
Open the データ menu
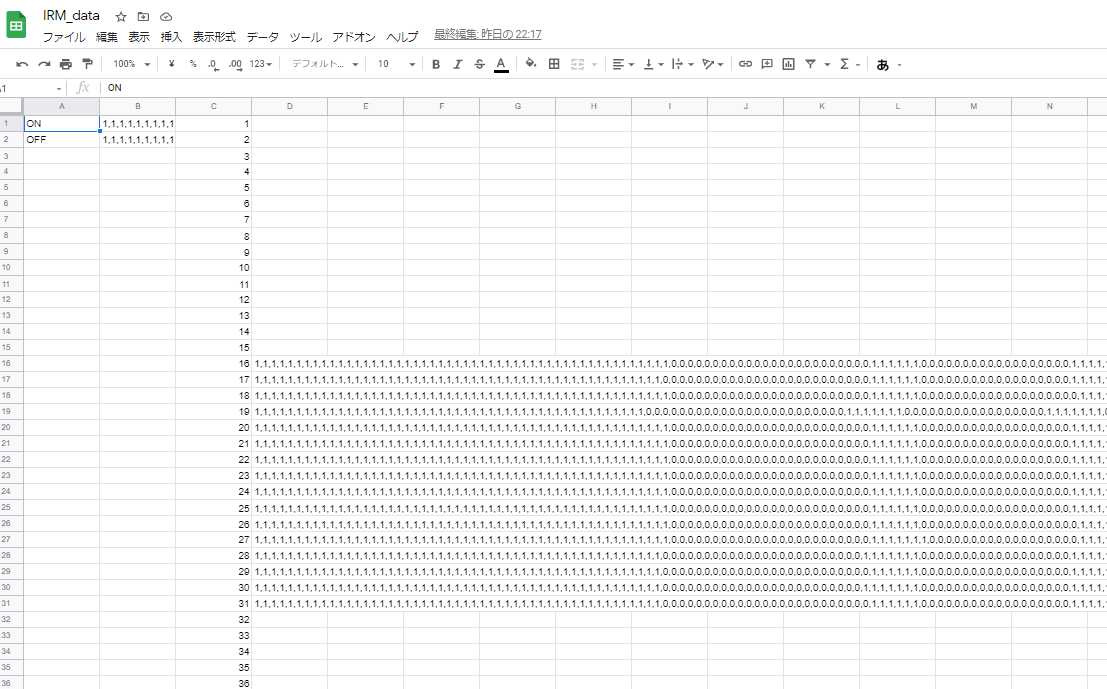coord(263,37)
